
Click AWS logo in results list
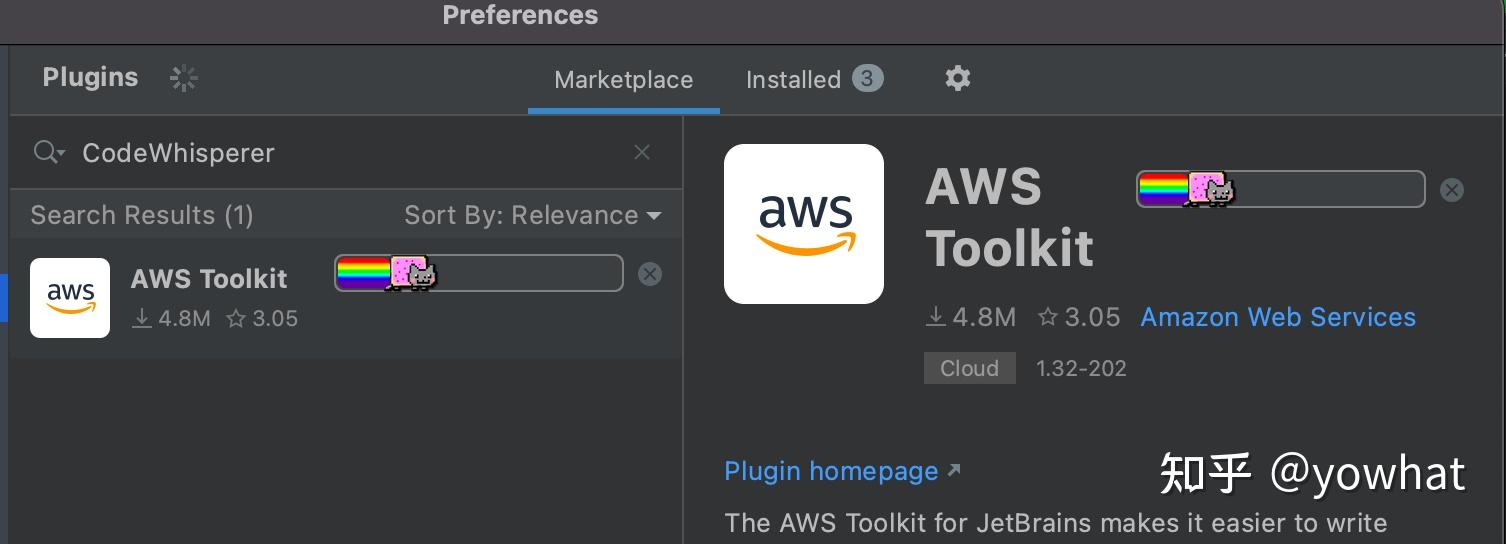pyautogui.click(x=70, y=298)
